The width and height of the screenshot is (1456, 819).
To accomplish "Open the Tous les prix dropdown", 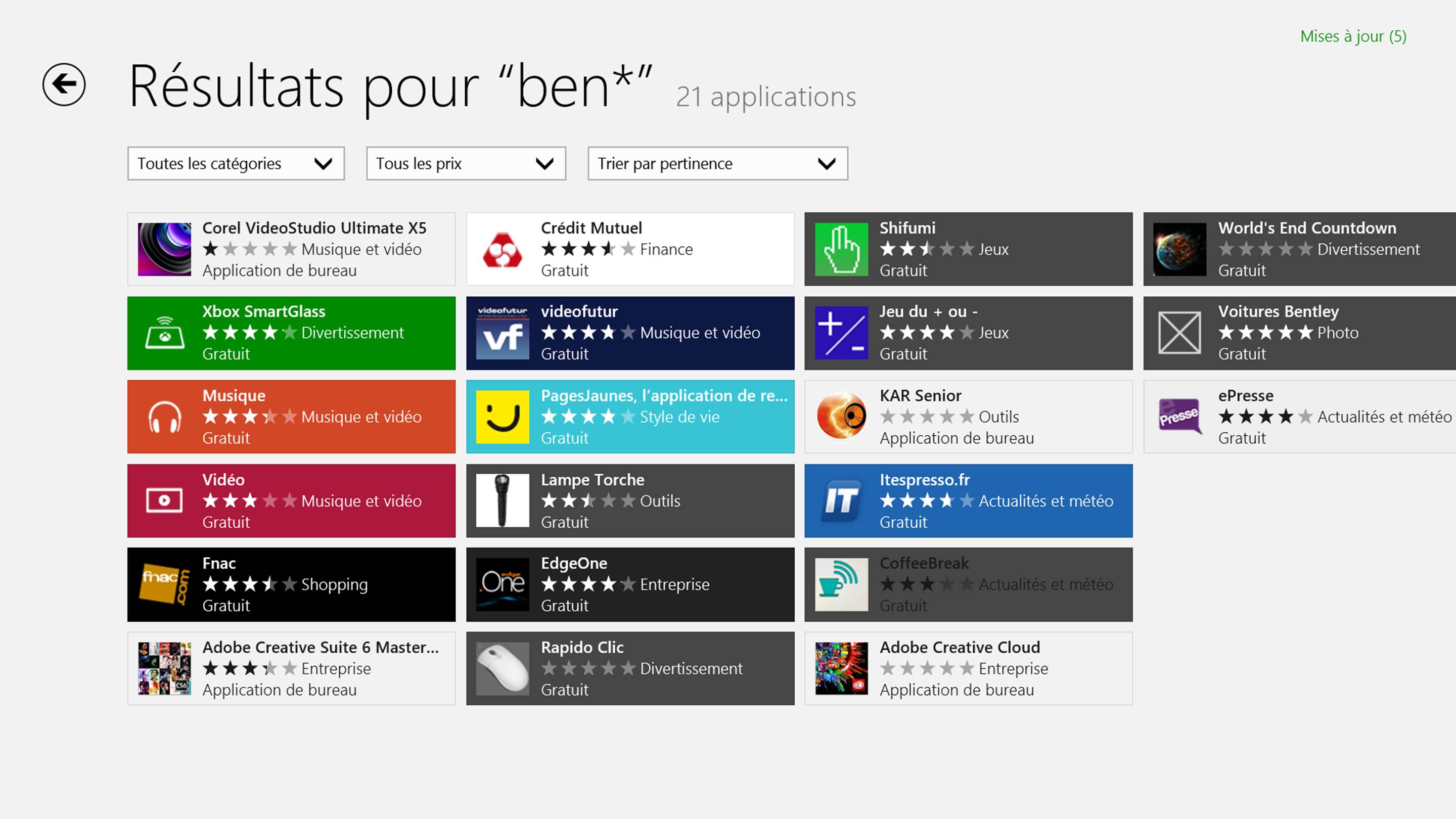I will tap(466, 164).
